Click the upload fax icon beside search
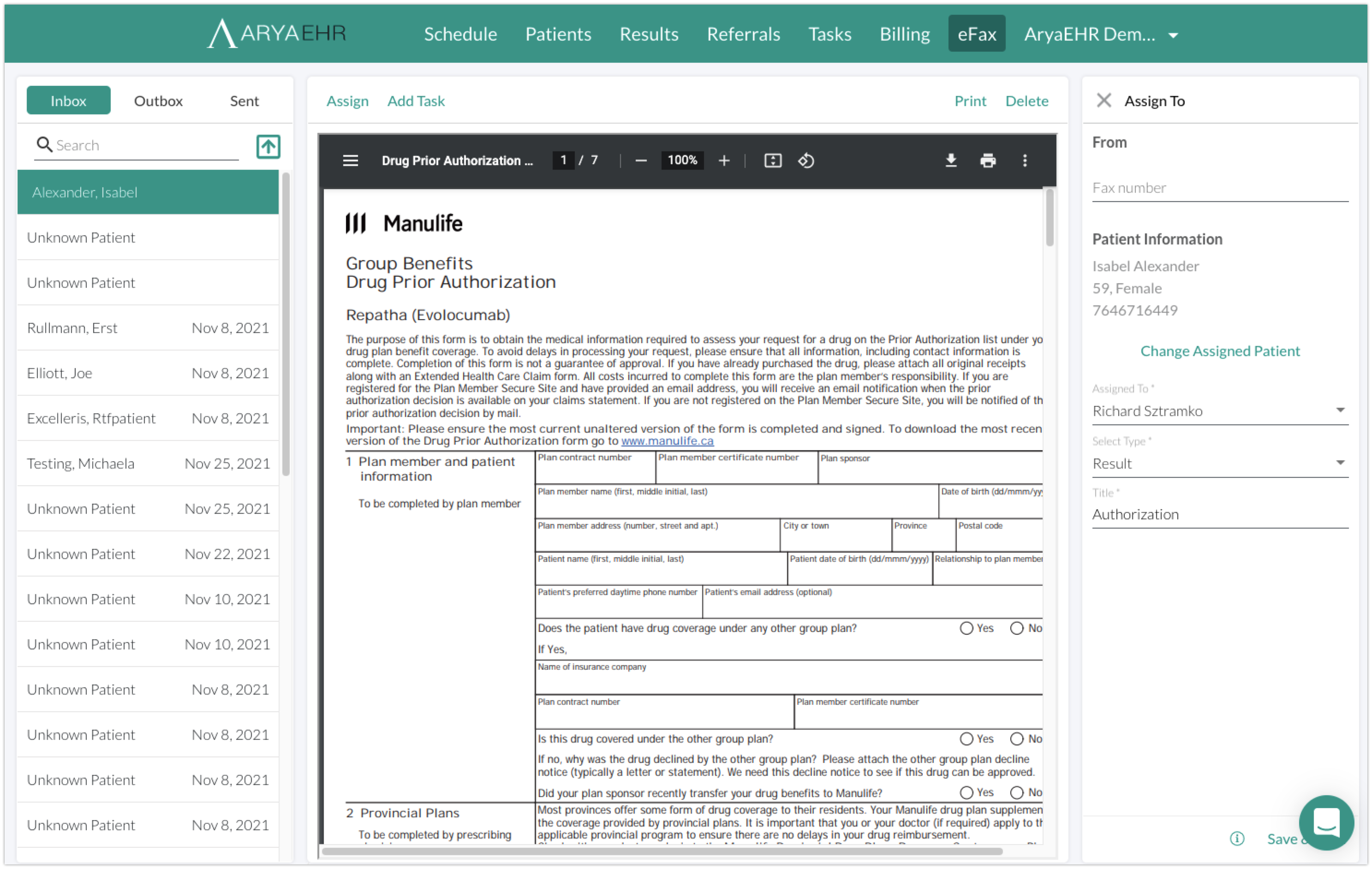1372x869 pixels. click(x=268, y=147)
